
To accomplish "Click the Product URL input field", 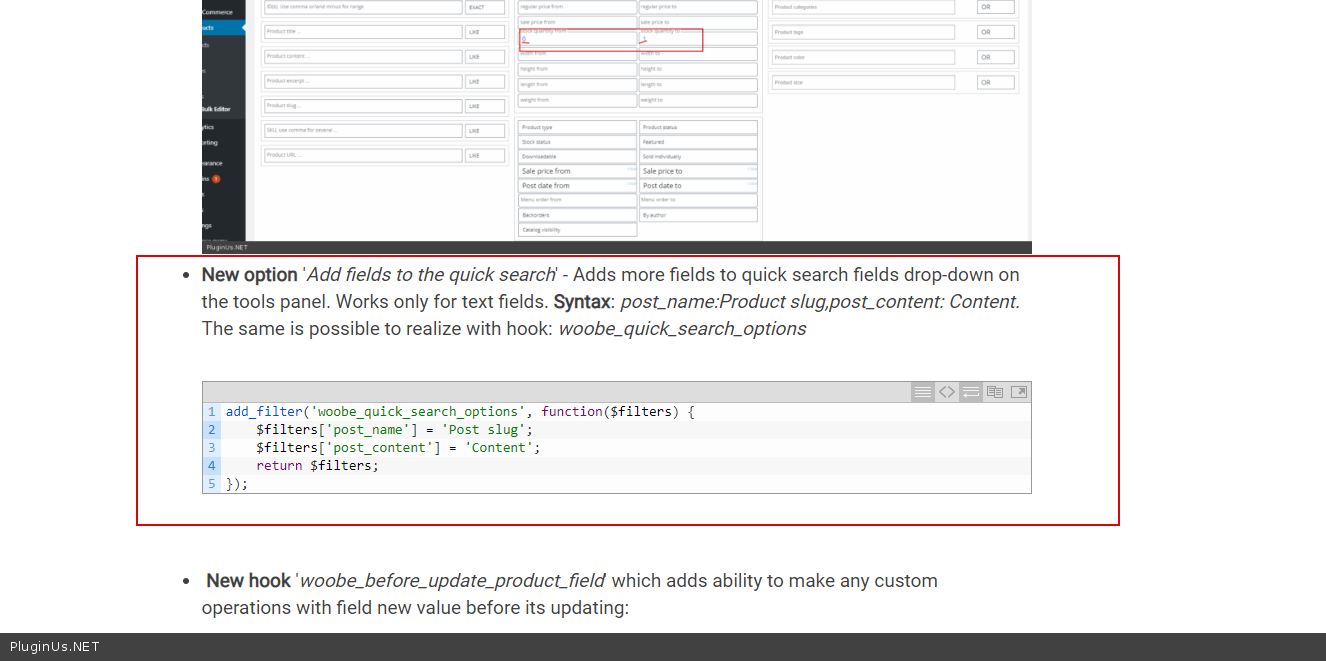I will click(362, 156).
